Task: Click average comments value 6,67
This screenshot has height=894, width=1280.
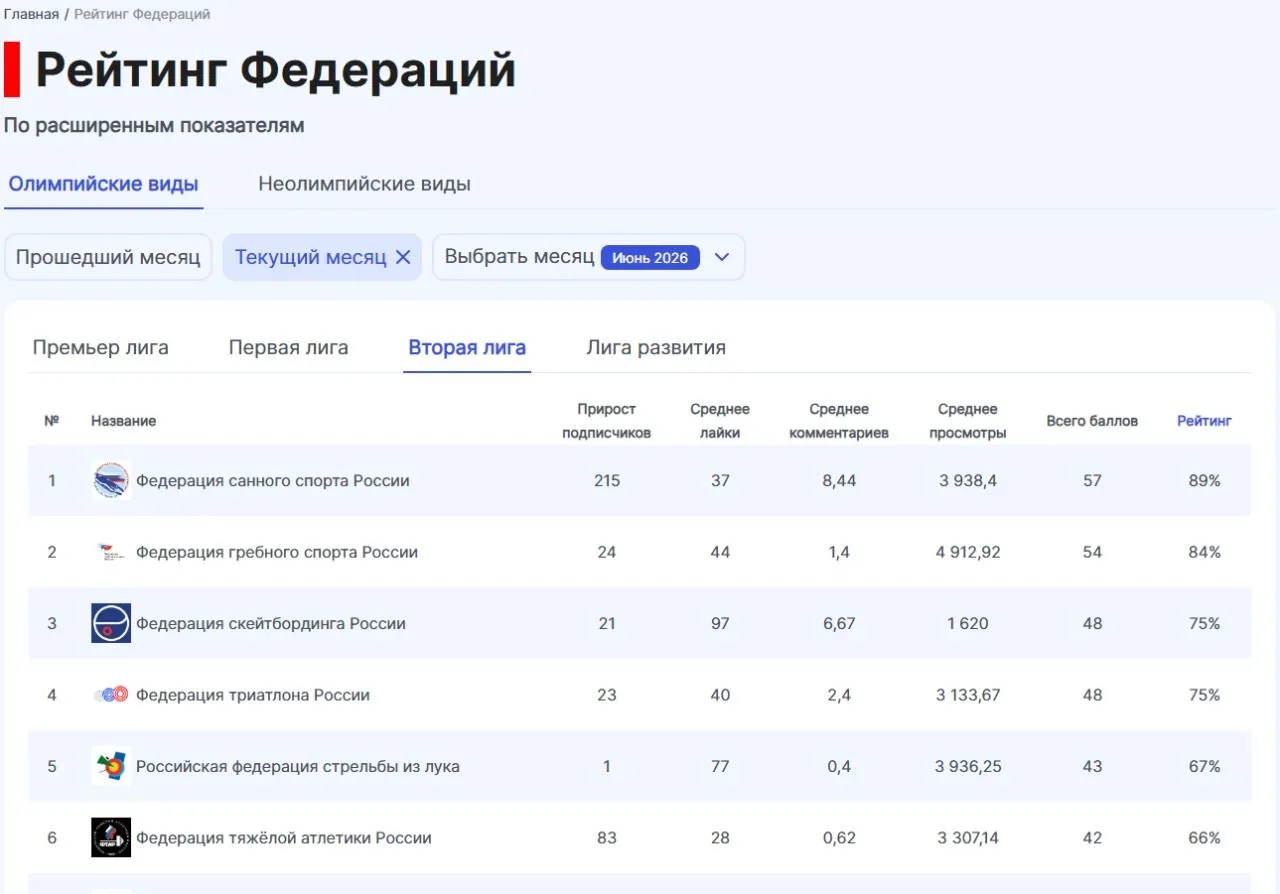Action: [x=839, y=624]
